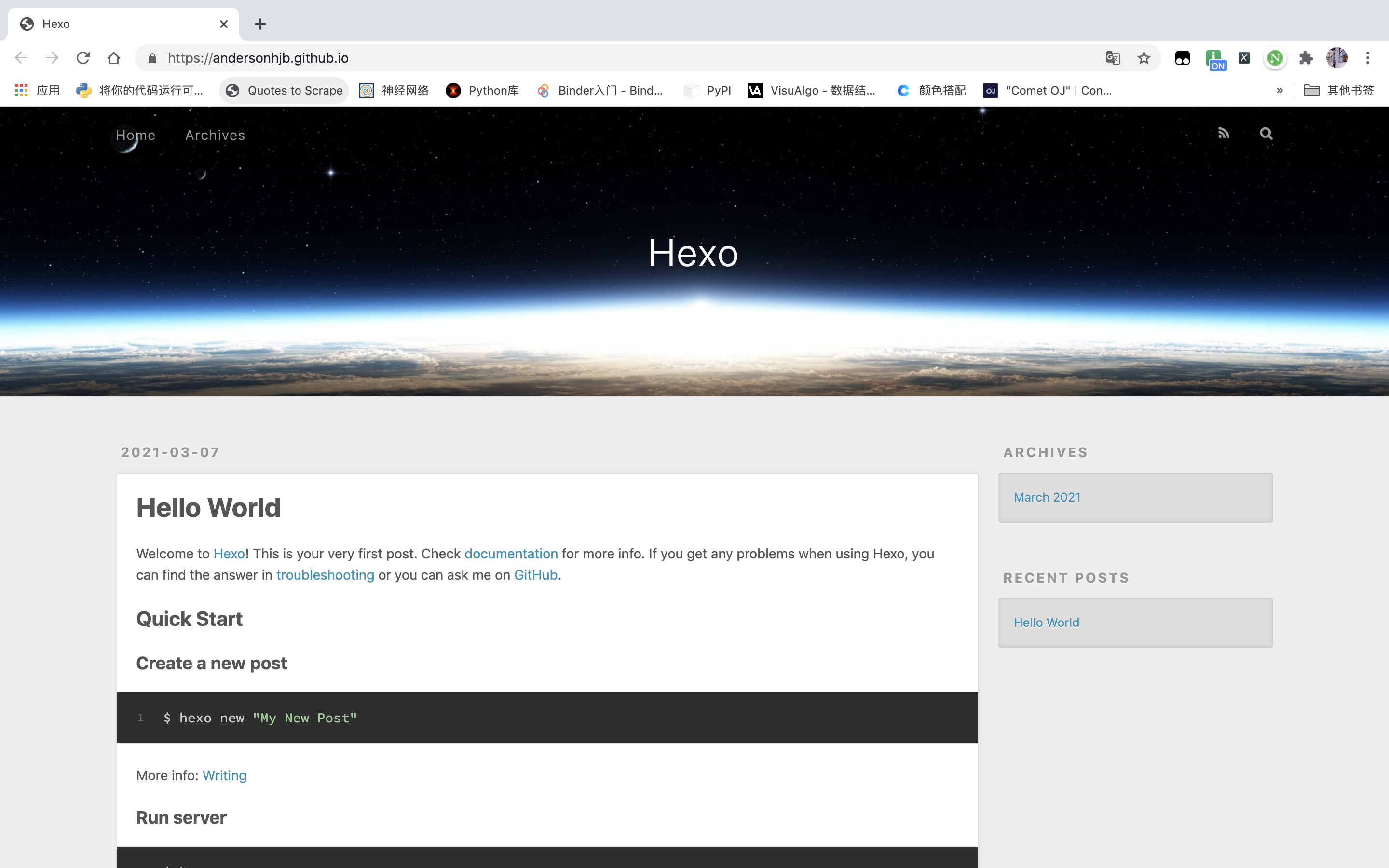Open the 颜色搭配 bookmark
1389x868 pixels.
click(931, 90)
